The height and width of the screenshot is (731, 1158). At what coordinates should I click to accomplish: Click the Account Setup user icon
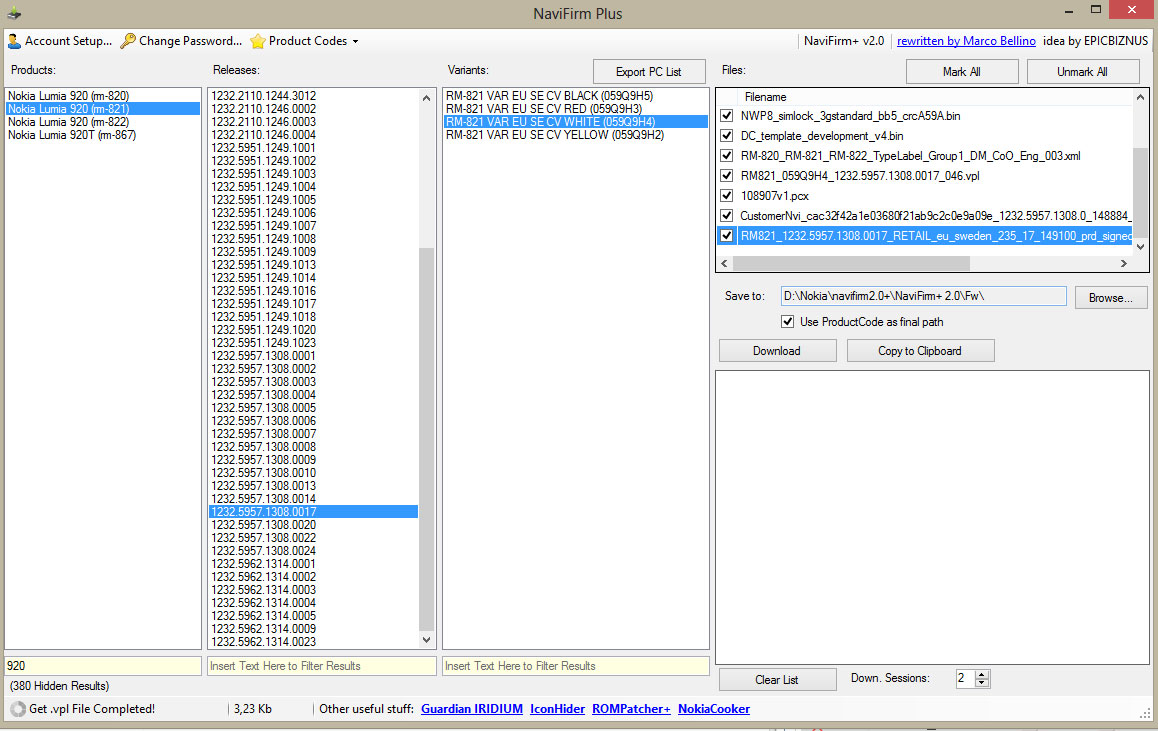(14, 41)
